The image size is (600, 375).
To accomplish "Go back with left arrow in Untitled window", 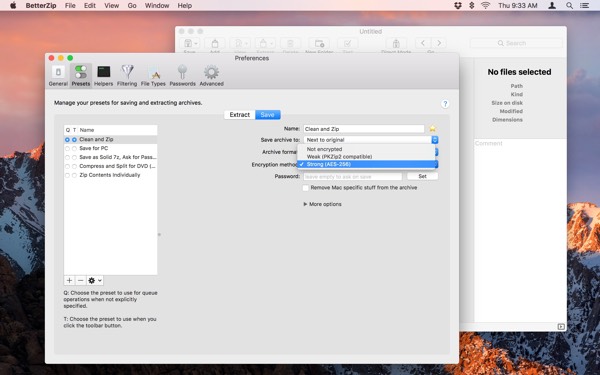I will coord(423,43).
